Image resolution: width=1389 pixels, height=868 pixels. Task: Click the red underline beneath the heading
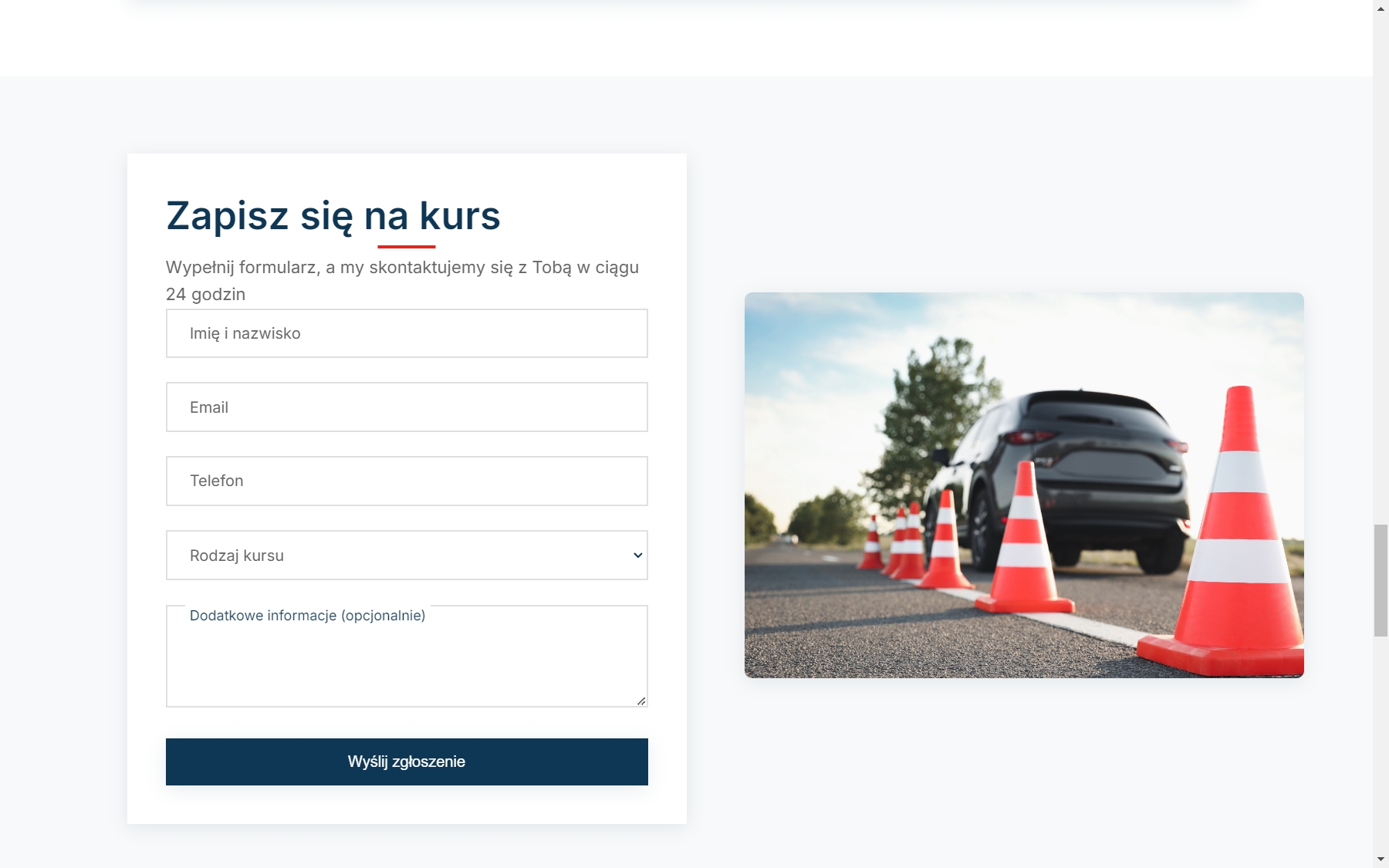click(405, 245)
